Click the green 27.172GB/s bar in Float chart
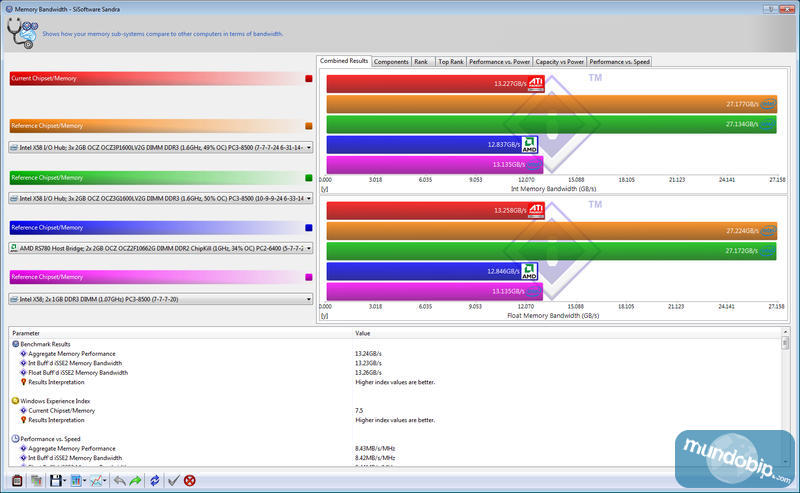This screenshot has height=493, width=800. (552, 251)
